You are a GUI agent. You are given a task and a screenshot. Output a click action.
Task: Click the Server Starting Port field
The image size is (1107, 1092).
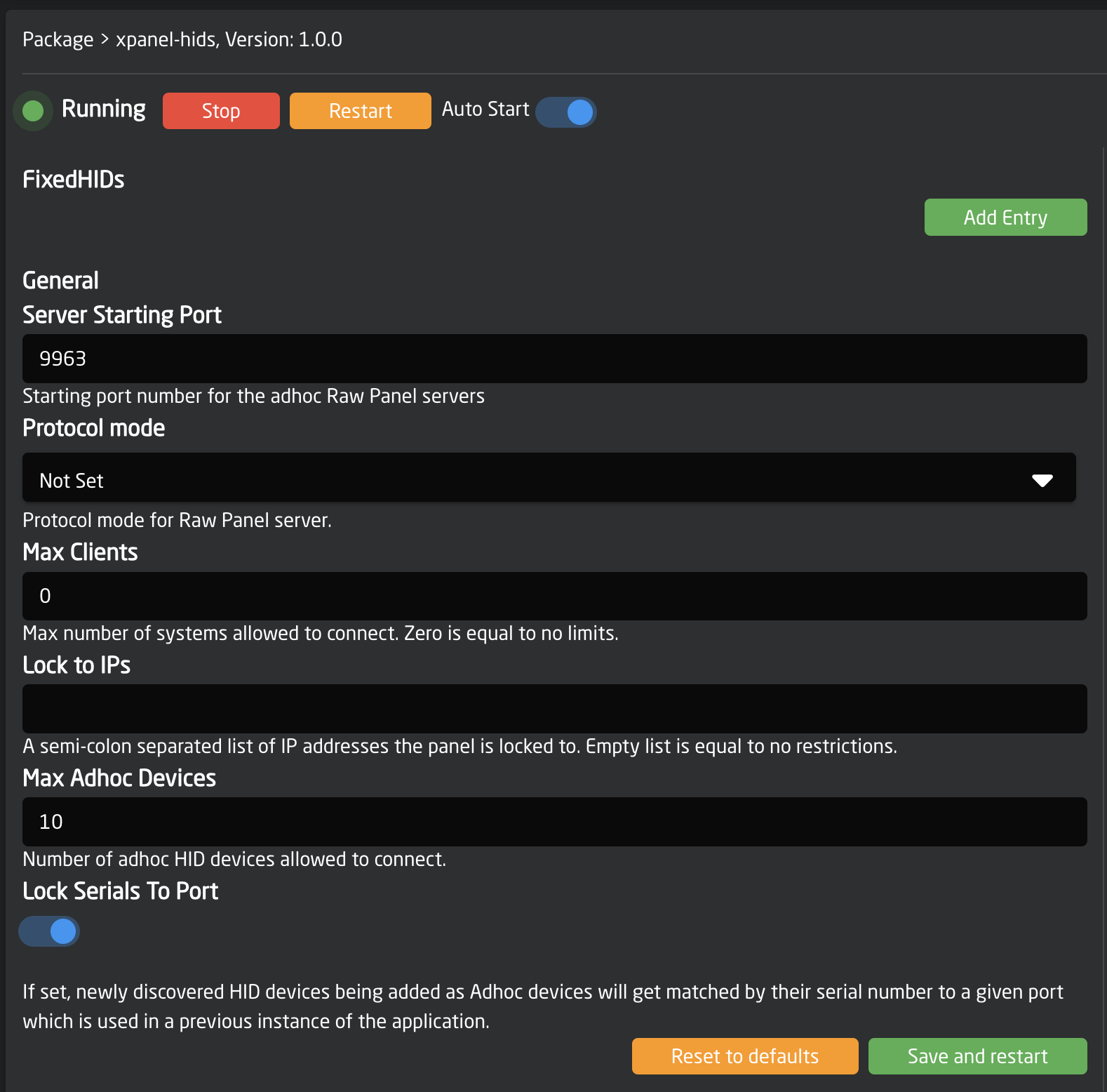click(555, 359)
